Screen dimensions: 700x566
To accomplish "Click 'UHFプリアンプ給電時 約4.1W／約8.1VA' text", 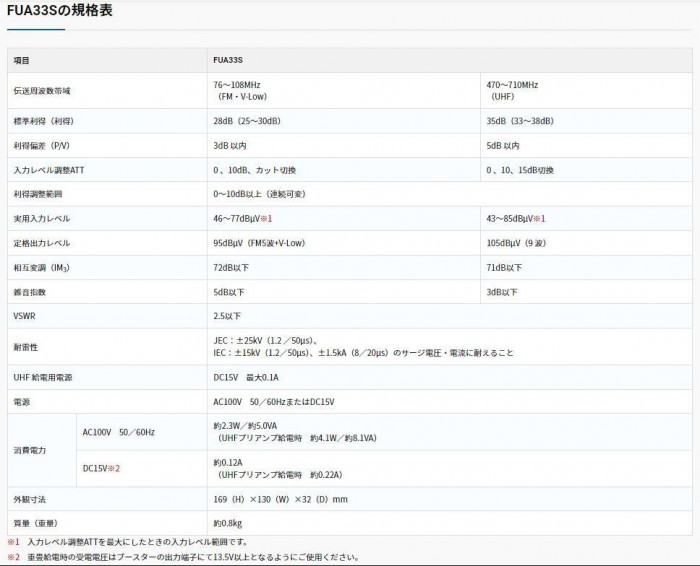I will (x=297, y=438).
